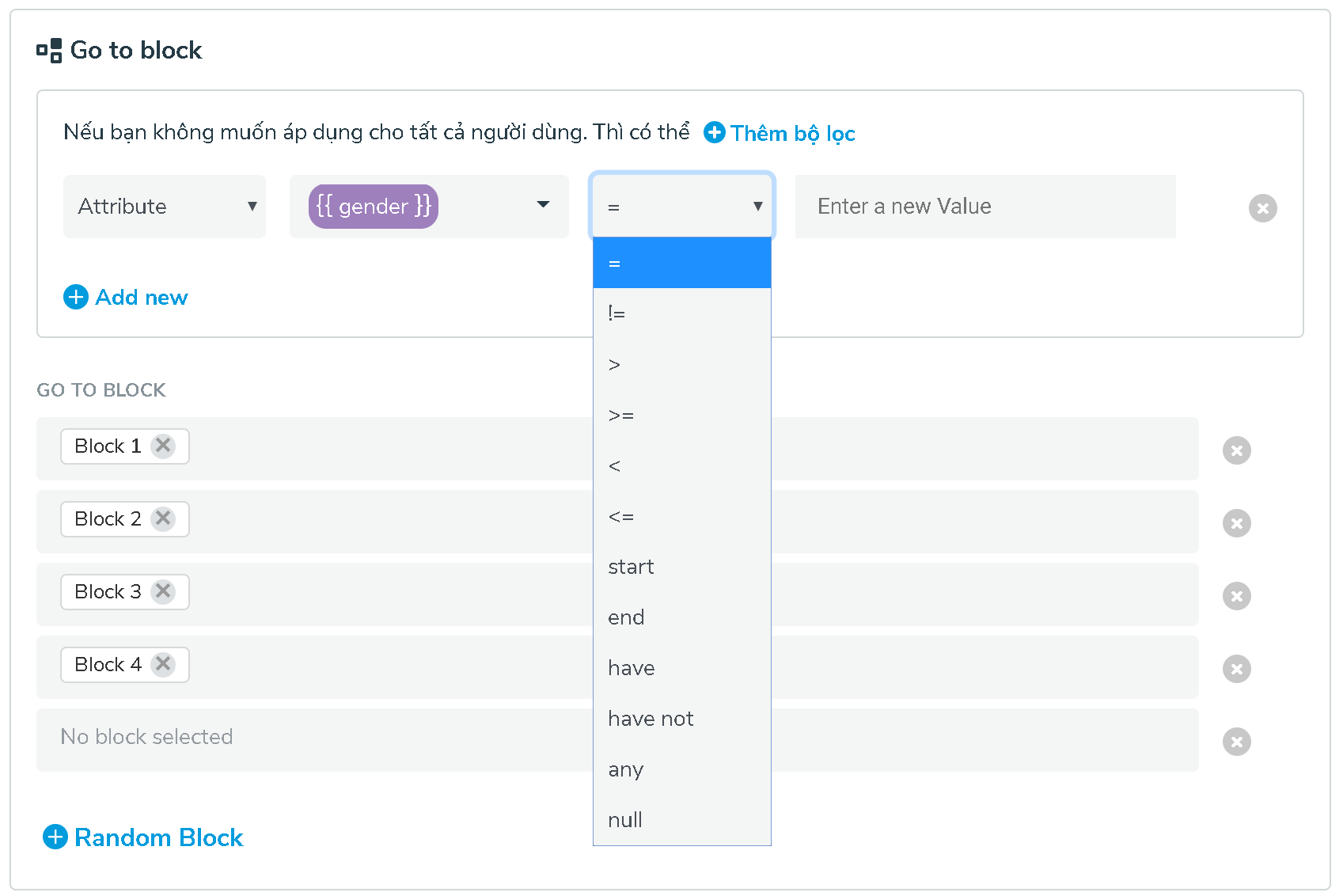Remove the Block 1 tag chip

coord(163,446)
